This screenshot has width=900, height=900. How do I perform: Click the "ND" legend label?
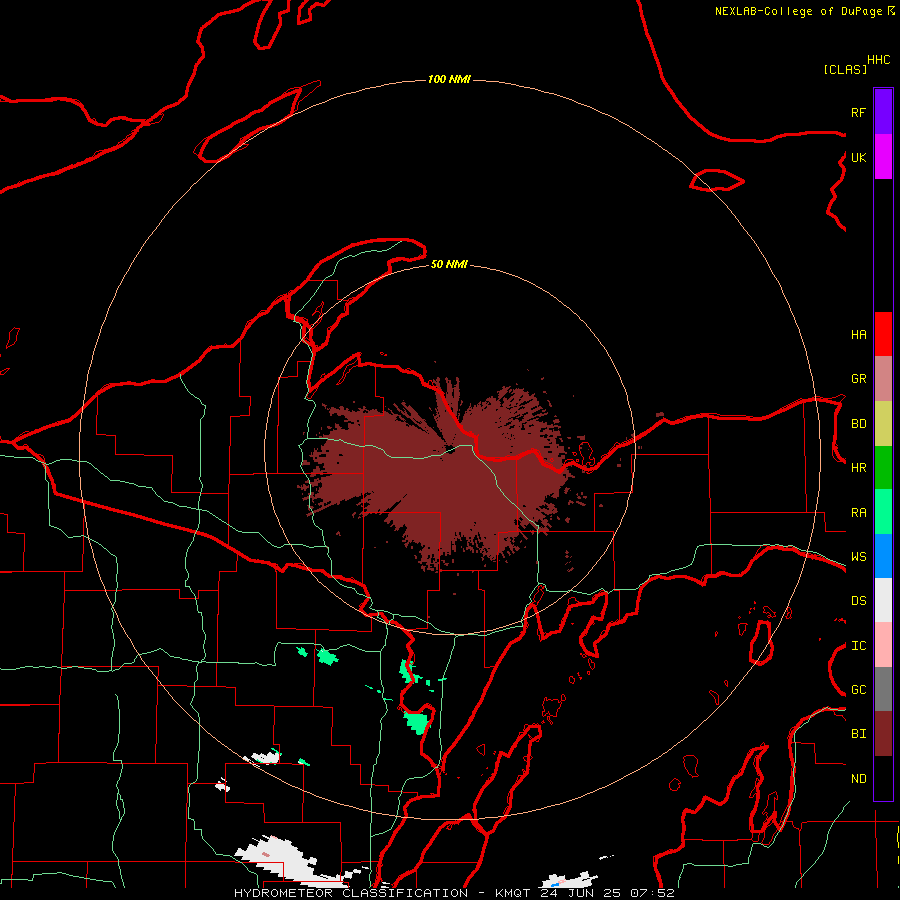[x=858, y=779]
